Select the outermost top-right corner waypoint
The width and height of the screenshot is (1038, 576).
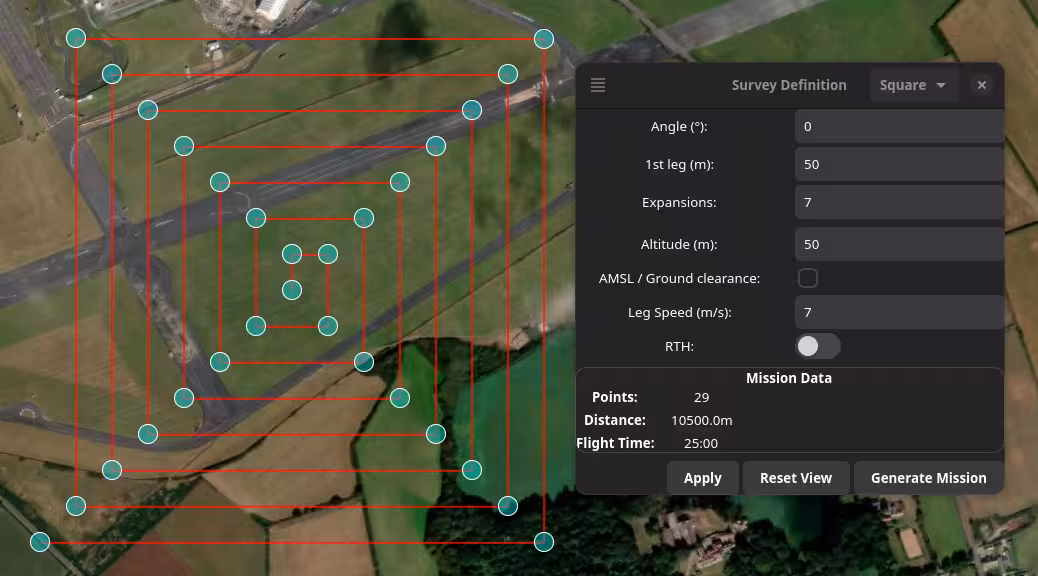point(544,39)
